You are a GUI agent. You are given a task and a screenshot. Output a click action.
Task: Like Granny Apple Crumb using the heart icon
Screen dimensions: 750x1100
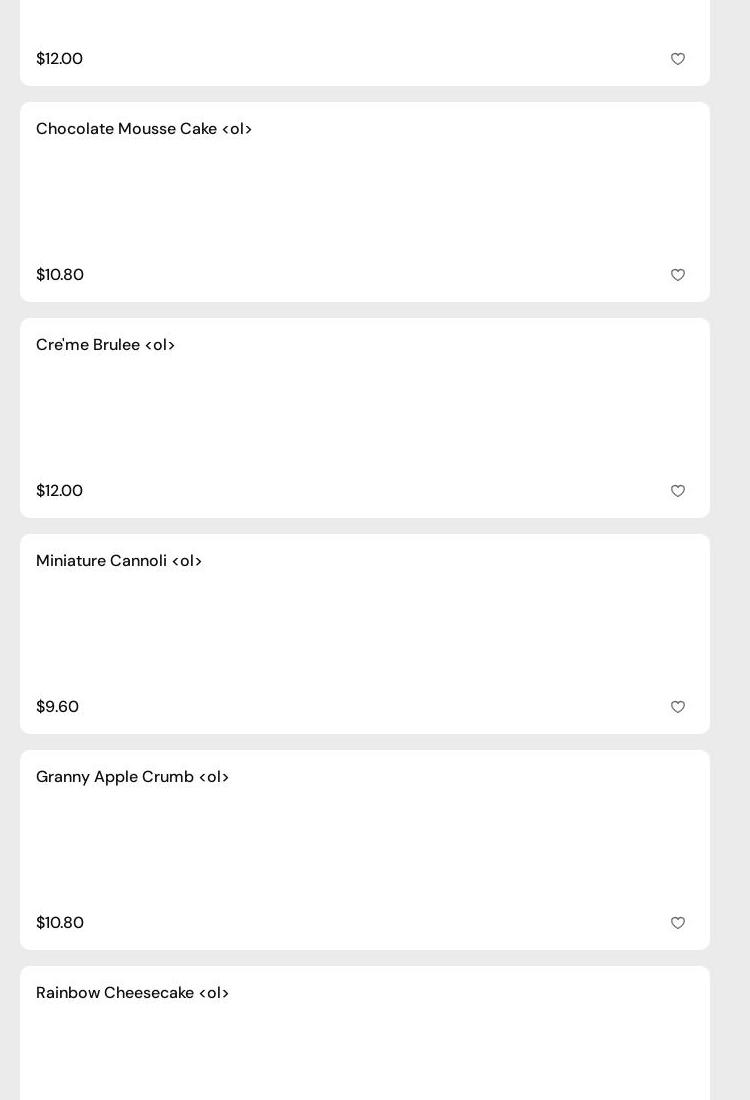(678, 923)
